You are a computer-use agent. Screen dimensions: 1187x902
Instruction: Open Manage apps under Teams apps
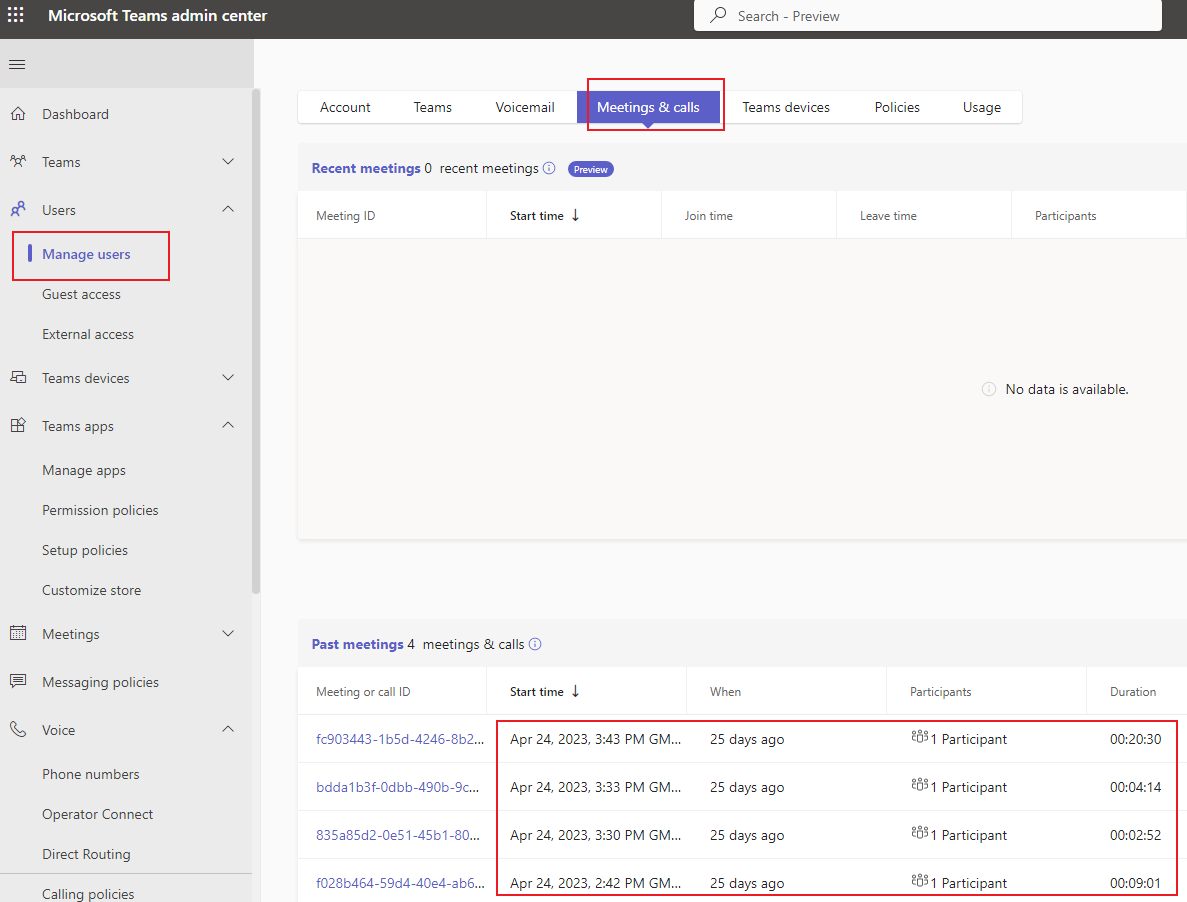84,471
